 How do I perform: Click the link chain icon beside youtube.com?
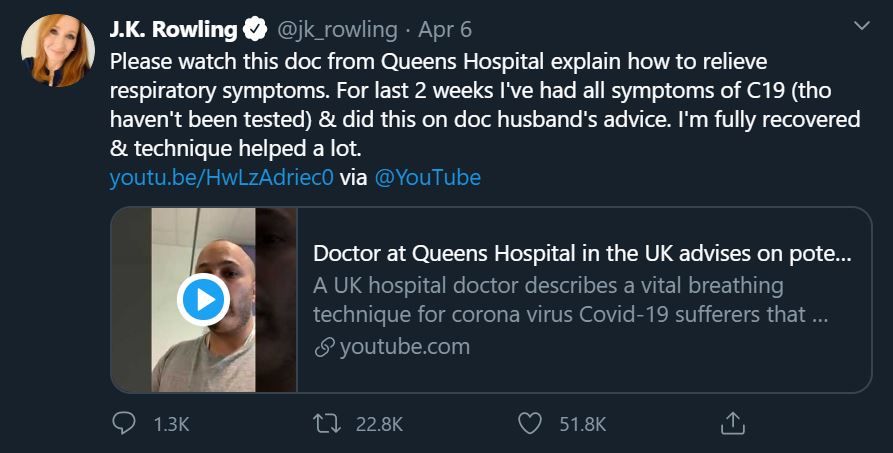coord(323,348)
